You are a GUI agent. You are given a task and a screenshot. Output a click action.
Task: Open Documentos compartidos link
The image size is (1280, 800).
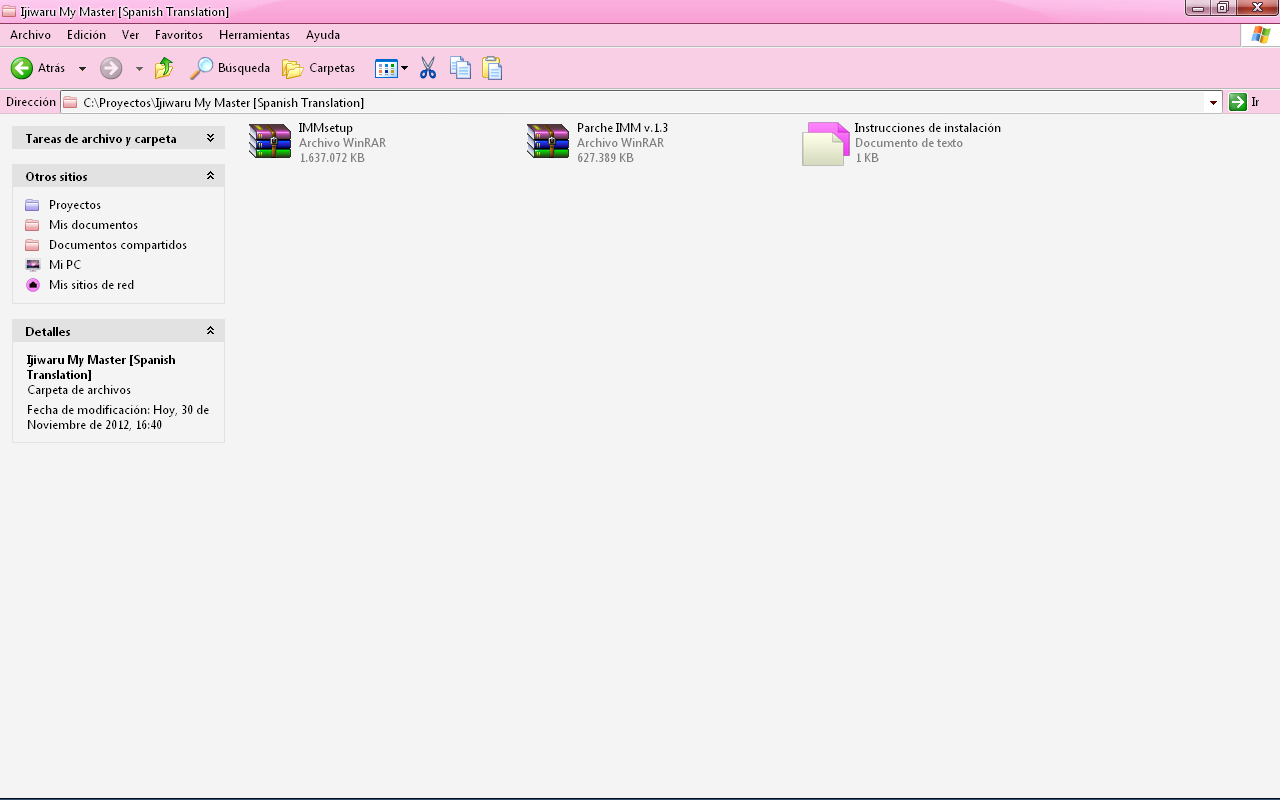[x=118, y=245]
